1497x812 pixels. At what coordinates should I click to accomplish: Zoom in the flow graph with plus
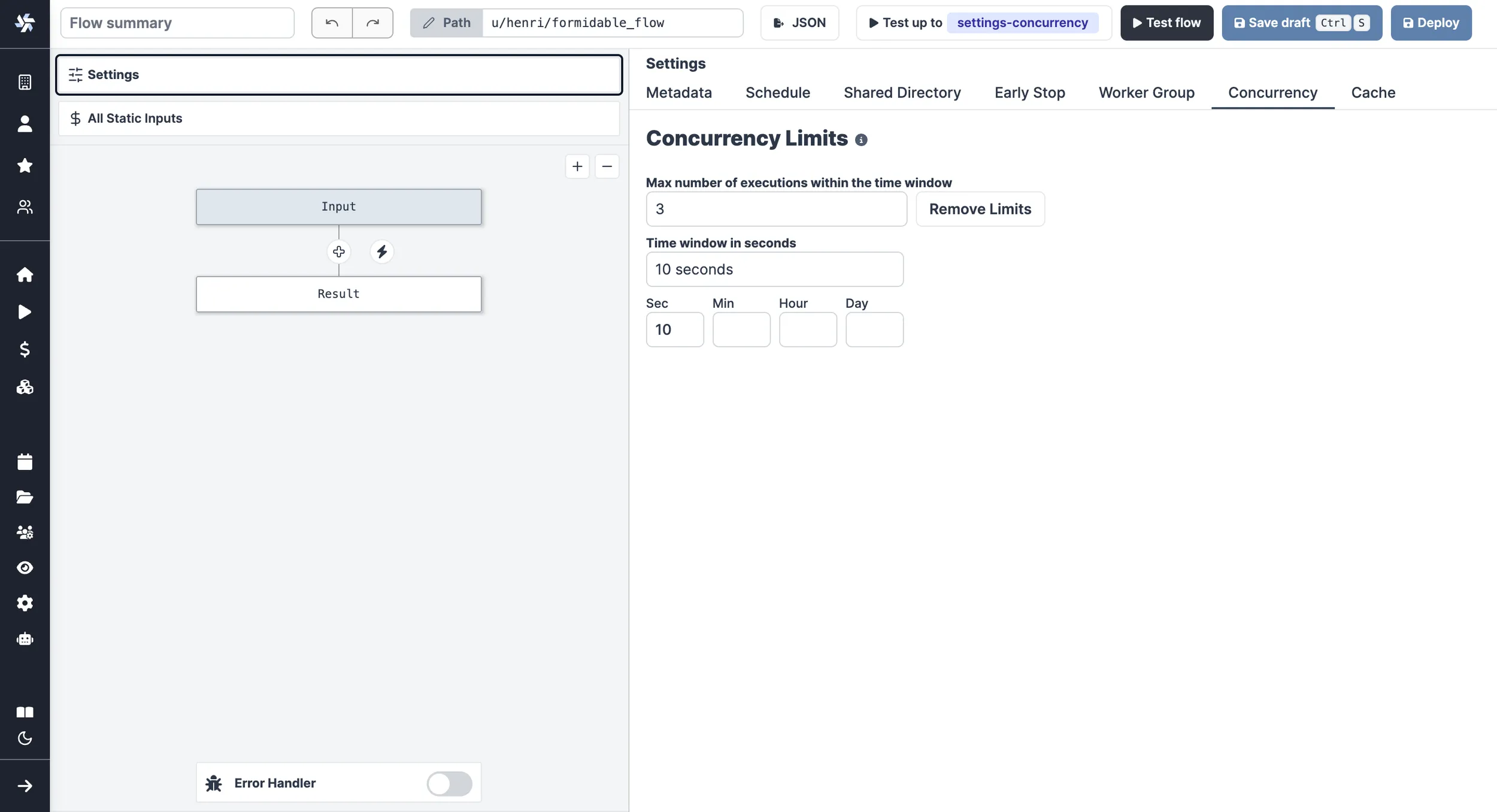pos(577,166)
